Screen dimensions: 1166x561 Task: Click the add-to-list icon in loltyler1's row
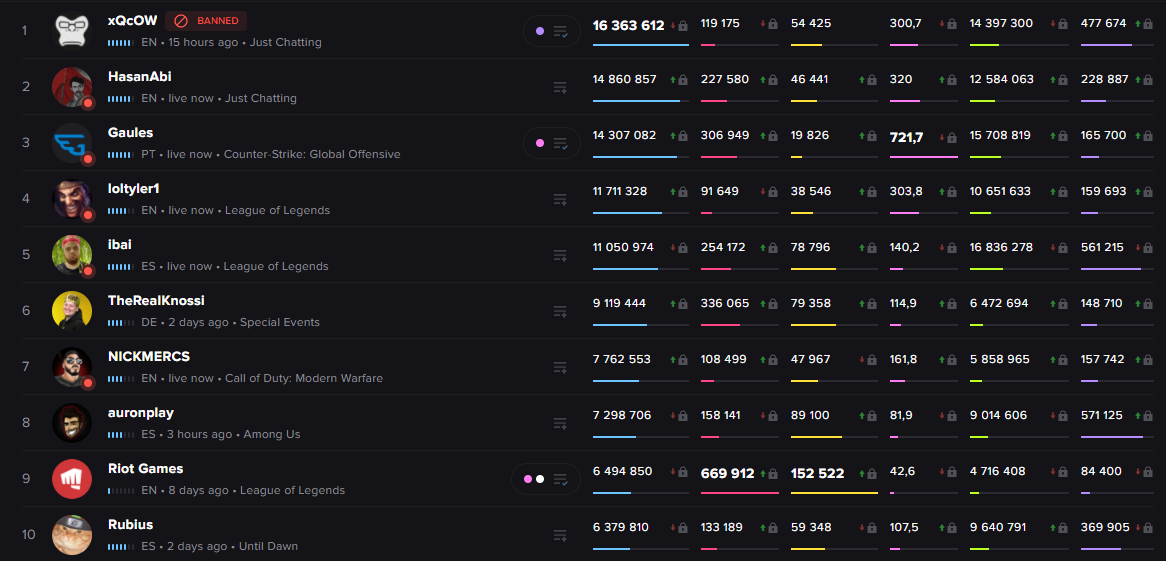(561, 199)
